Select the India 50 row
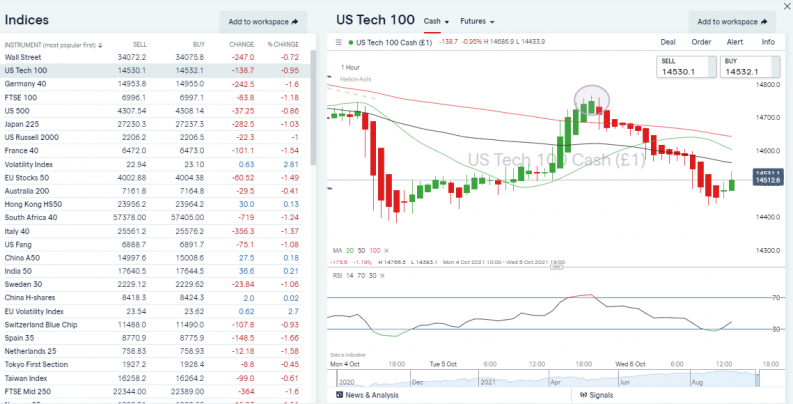 pyautogui.click(x=153, y=271)
